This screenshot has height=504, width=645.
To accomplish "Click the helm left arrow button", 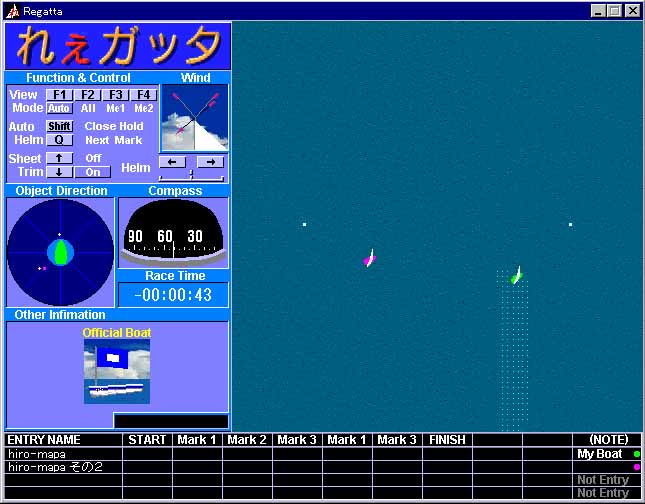I will pos(172,162).
